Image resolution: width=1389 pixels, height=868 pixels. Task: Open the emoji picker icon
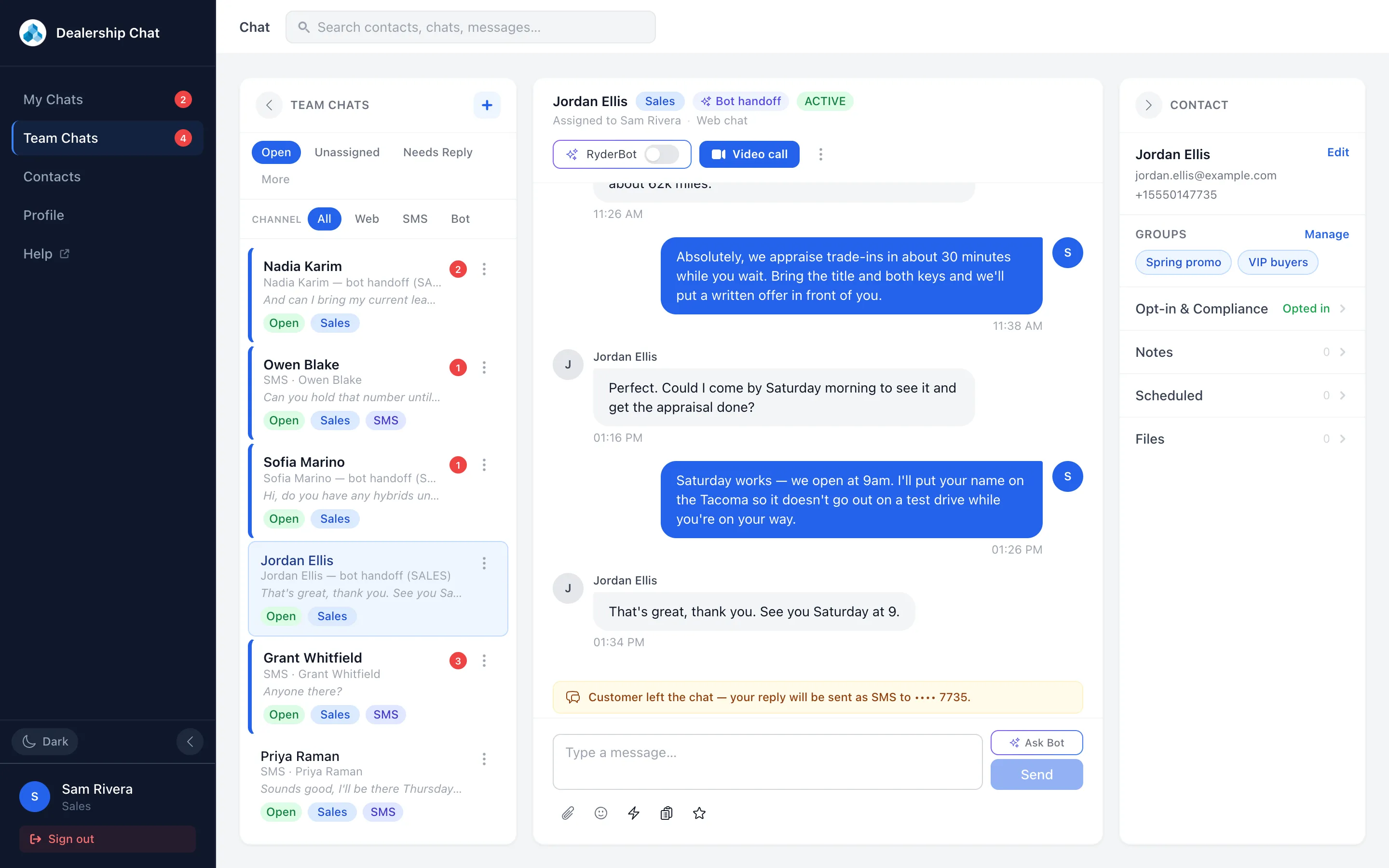tap(600, 813)
